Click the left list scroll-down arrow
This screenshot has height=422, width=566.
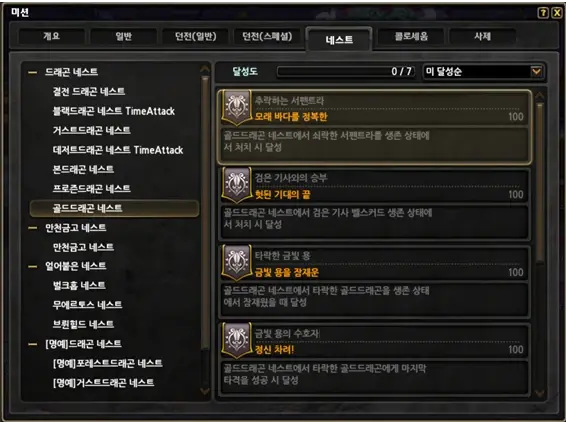(x=205, y=391)
